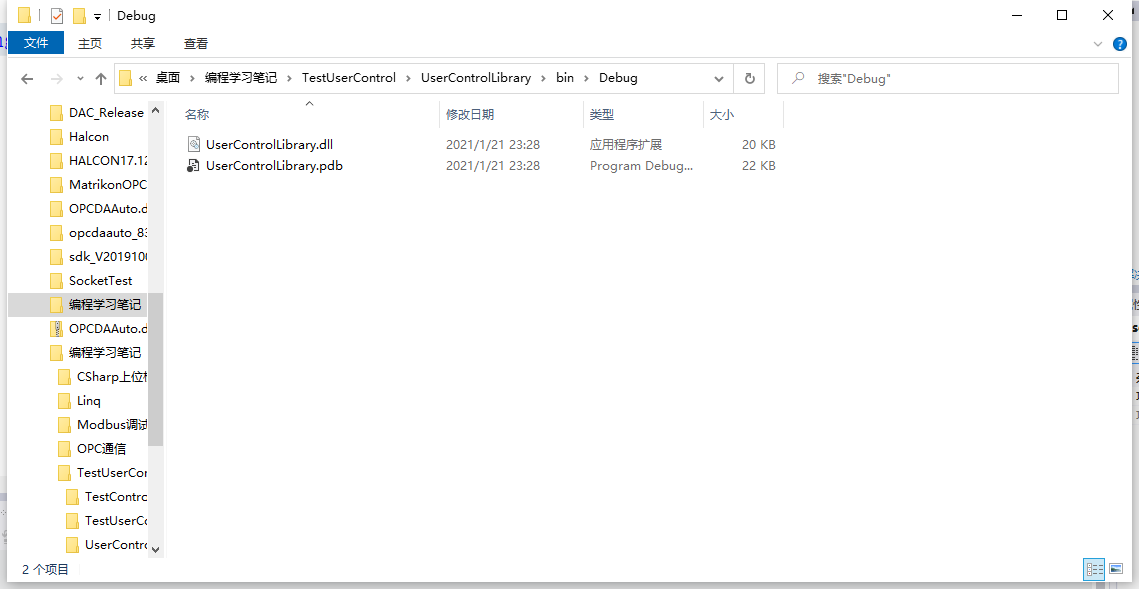The height and width of the screenshot is (589, 1139).
Task: Open address bar history dropdown
Action: (719, 78)
